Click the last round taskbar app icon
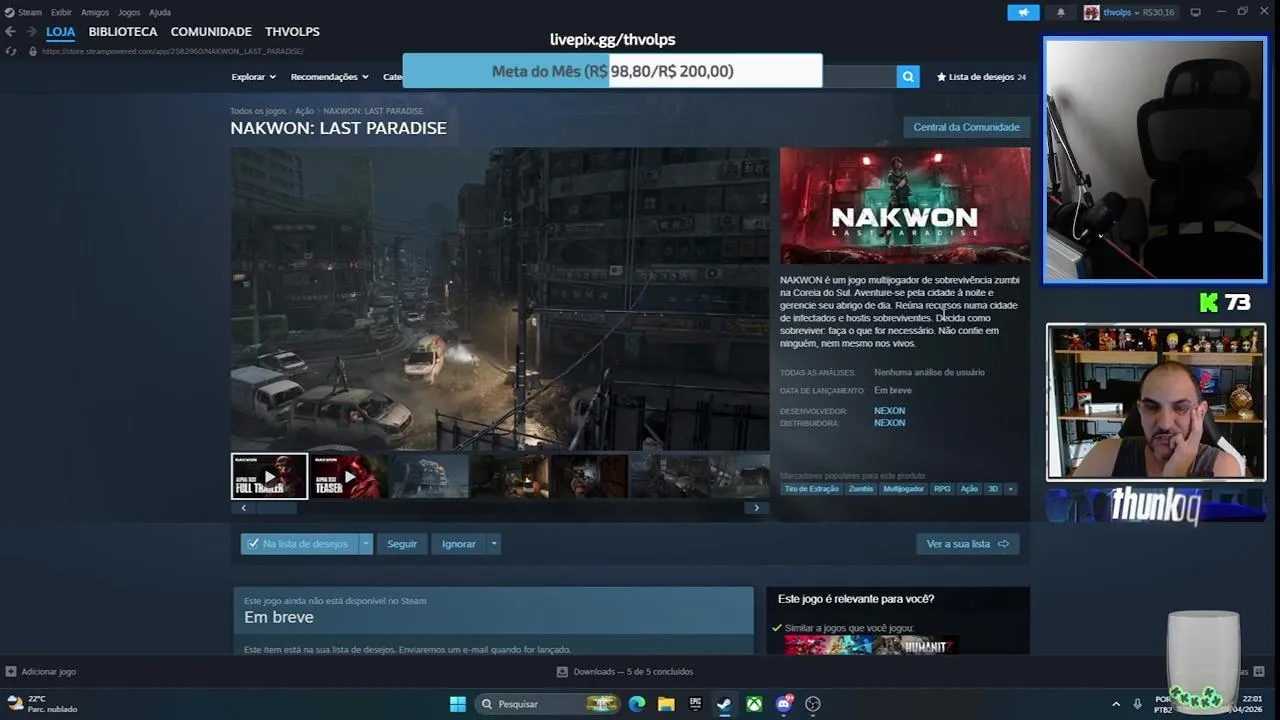1280x720 pixels. point(813,704)
